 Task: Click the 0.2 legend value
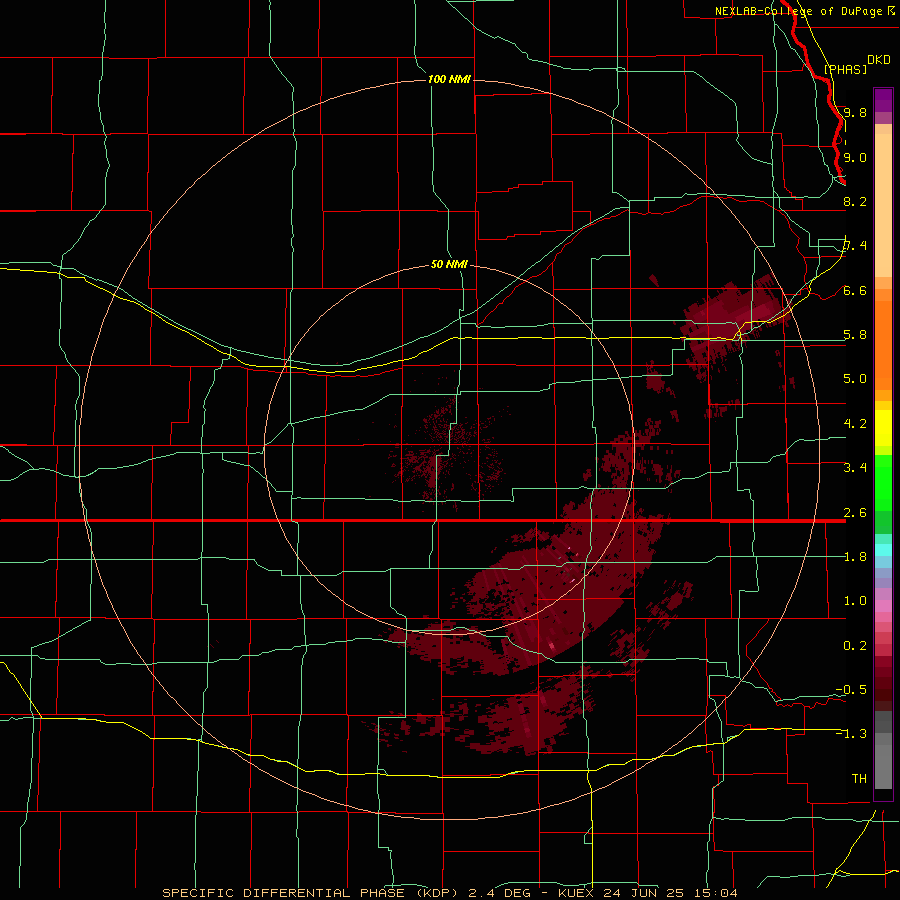855,646
